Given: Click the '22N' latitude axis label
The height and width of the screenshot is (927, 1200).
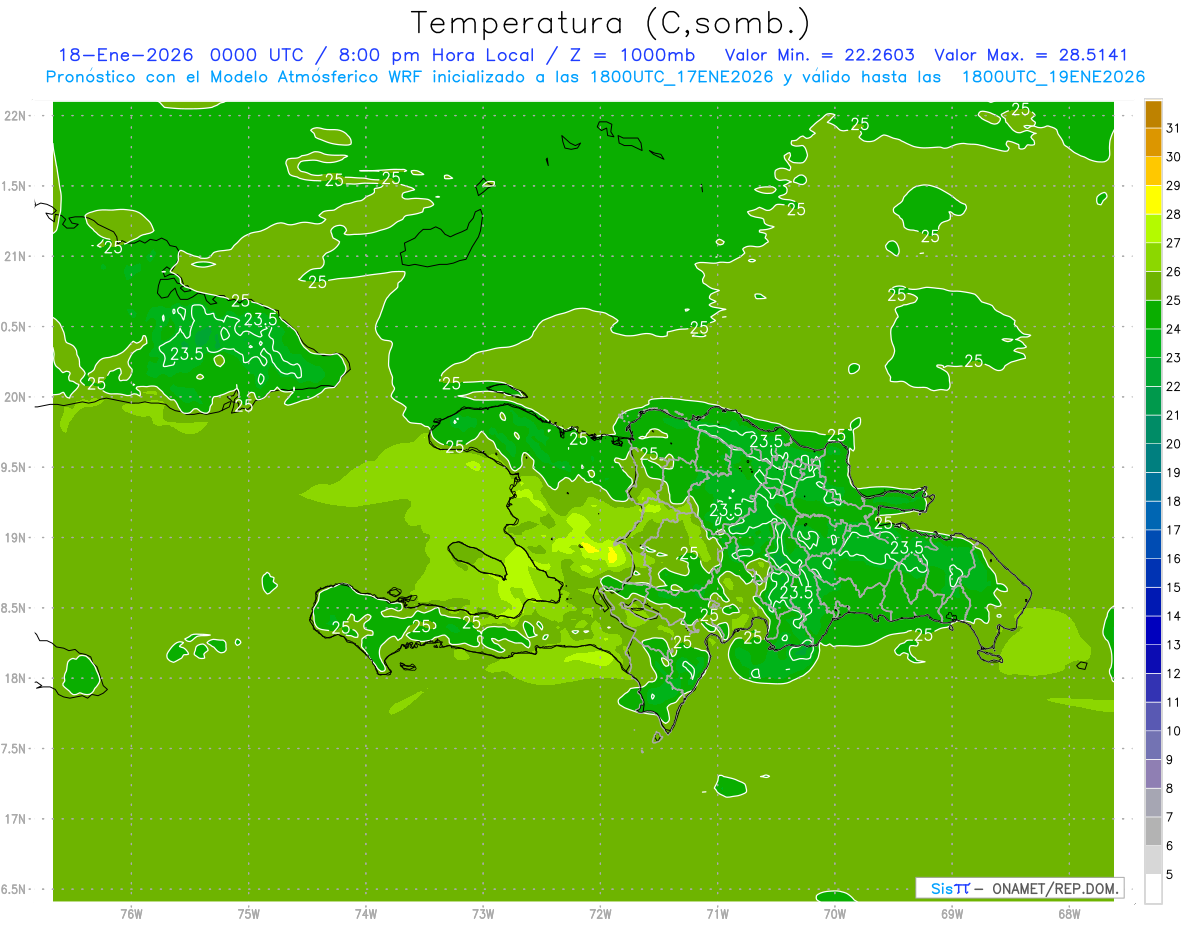Looking at the screenshot, I should tap(16, 116).
